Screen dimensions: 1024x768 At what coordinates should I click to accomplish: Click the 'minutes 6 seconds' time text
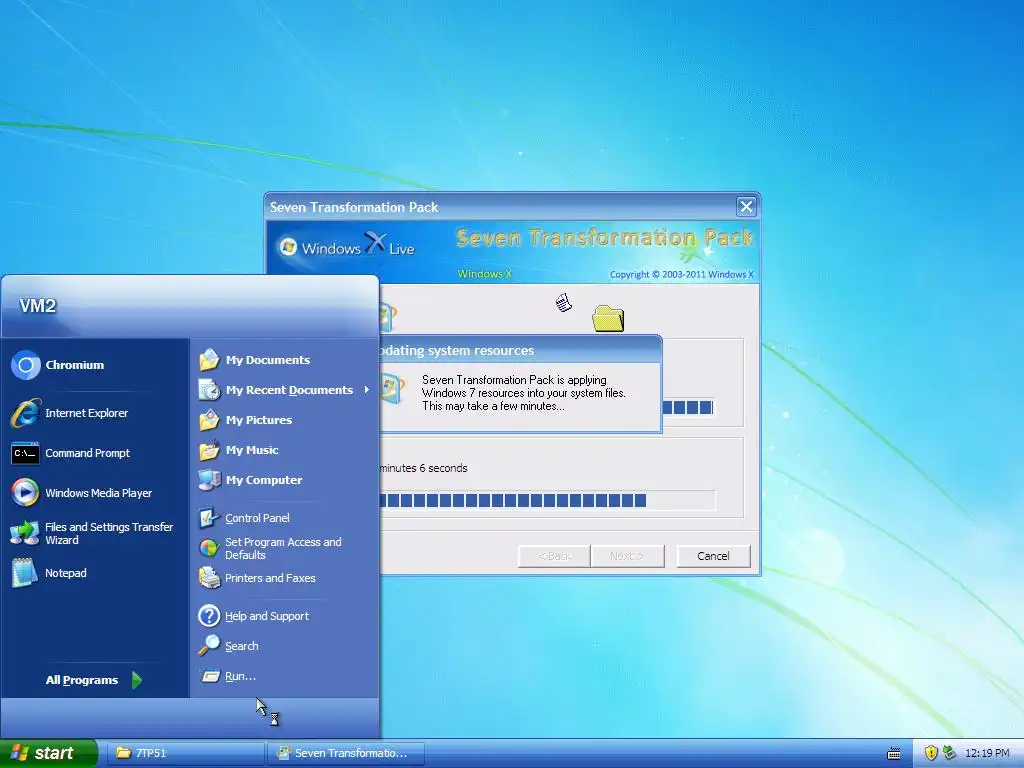coord(423,468)
